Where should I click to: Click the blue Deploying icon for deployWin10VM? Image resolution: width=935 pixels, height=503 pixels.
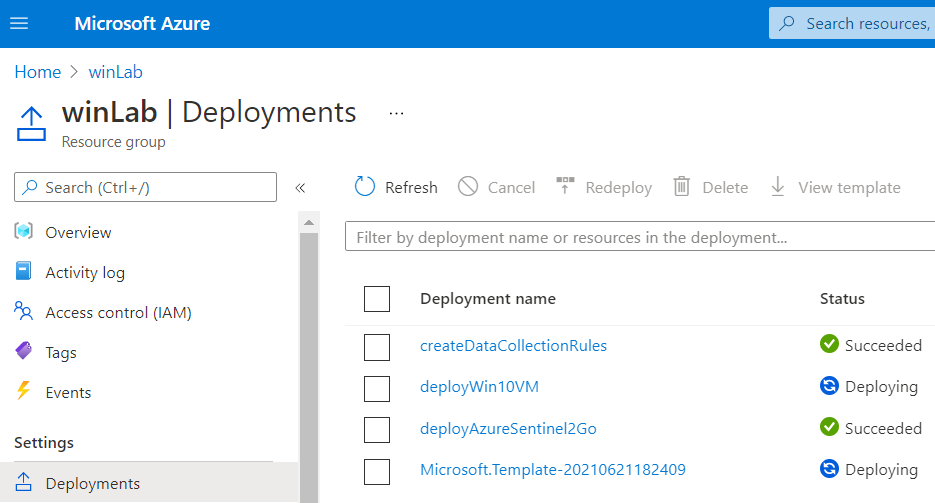pyautogui.click(x=829, y=386)
